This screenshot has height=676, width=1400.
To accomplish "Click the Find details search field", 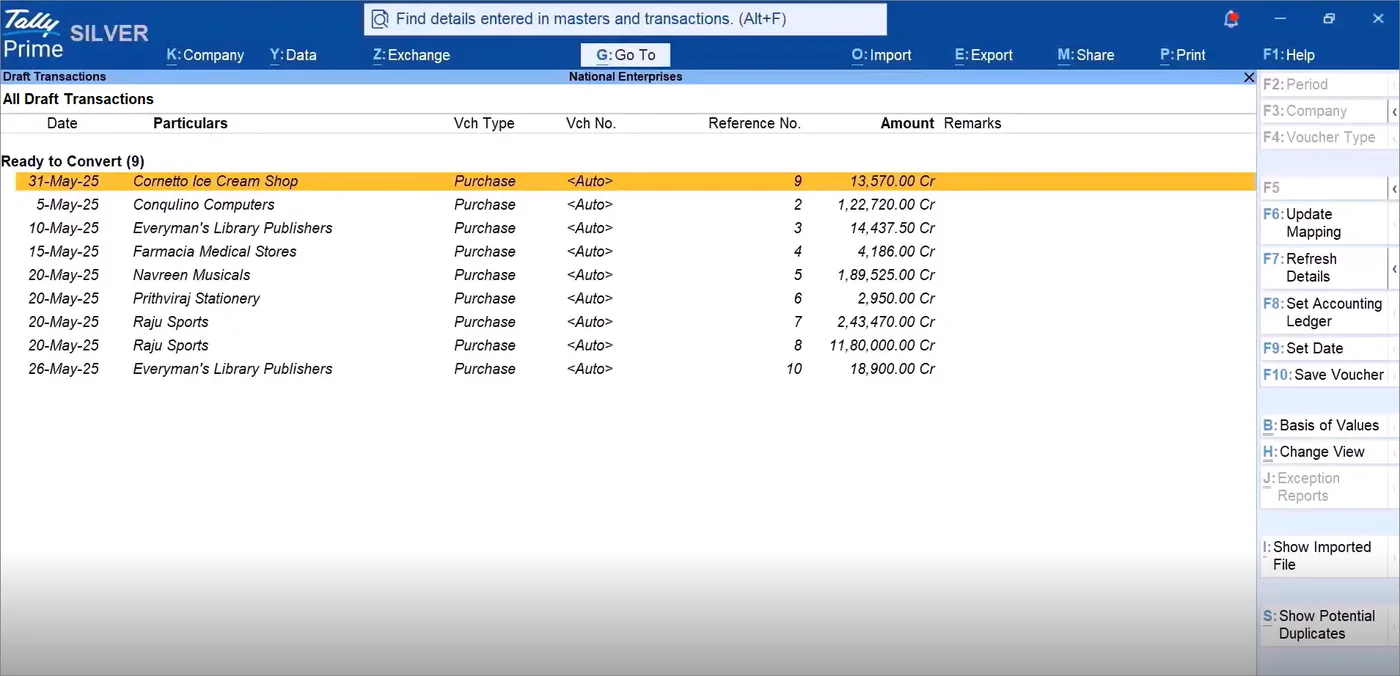I will (625, 19).
